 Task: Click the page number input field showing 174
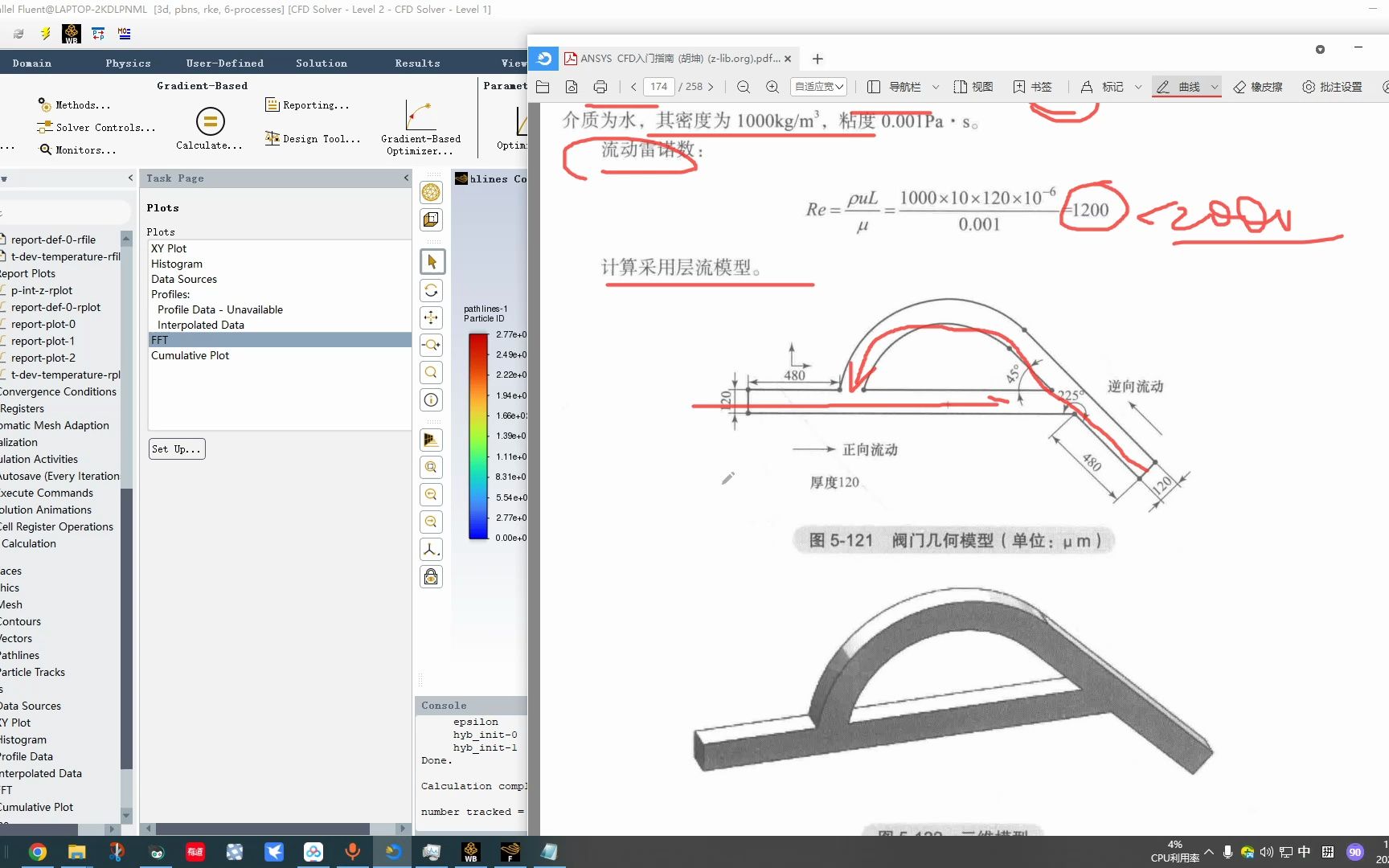[x=658, y=86]
